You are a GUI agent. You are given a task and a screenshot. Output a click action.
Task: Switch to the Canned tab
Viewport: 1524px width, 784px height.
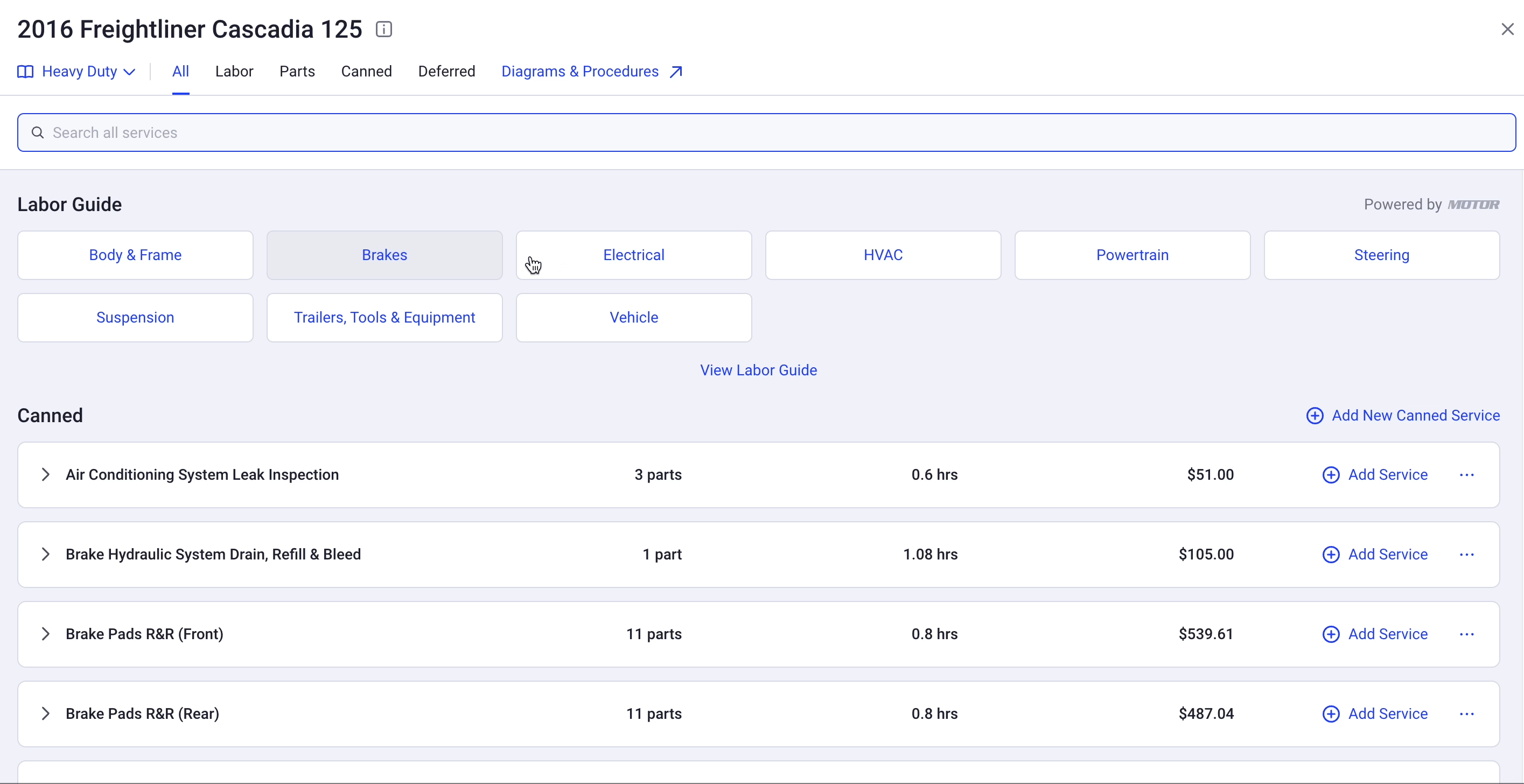coord(366,72)
